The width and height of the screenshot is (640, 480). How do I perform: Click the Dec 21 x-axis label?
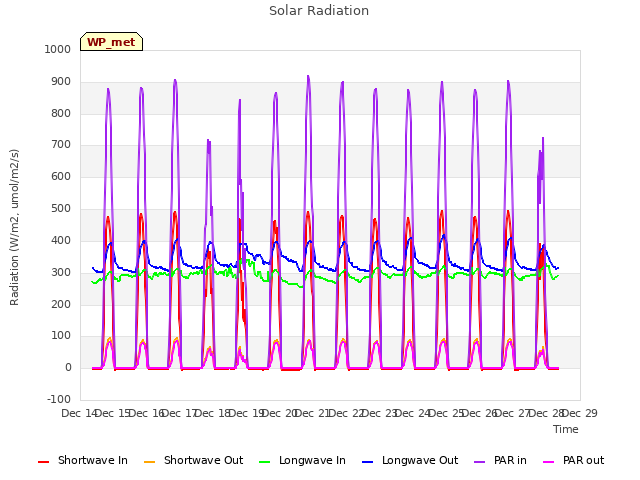[x=313, y=413]
